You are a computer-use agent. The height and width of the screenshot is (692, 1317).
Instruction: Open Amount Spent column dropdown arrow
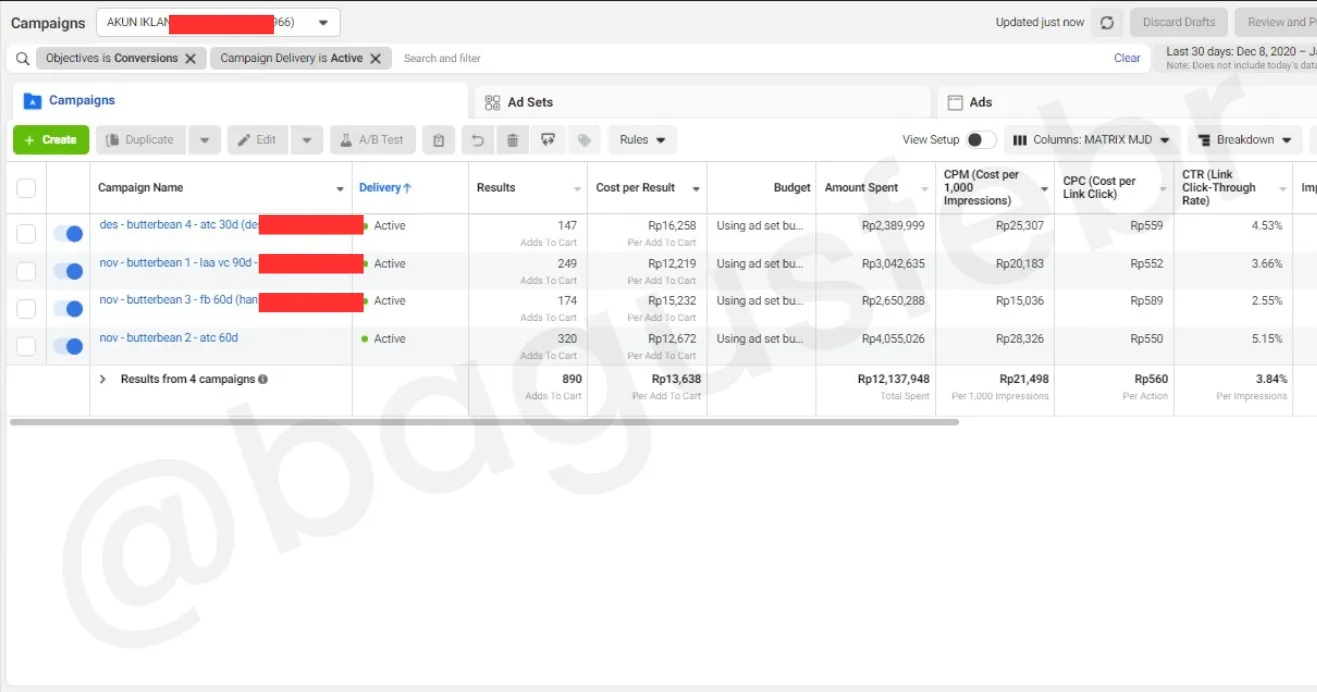pyautogui.click(x=924, y=189)
